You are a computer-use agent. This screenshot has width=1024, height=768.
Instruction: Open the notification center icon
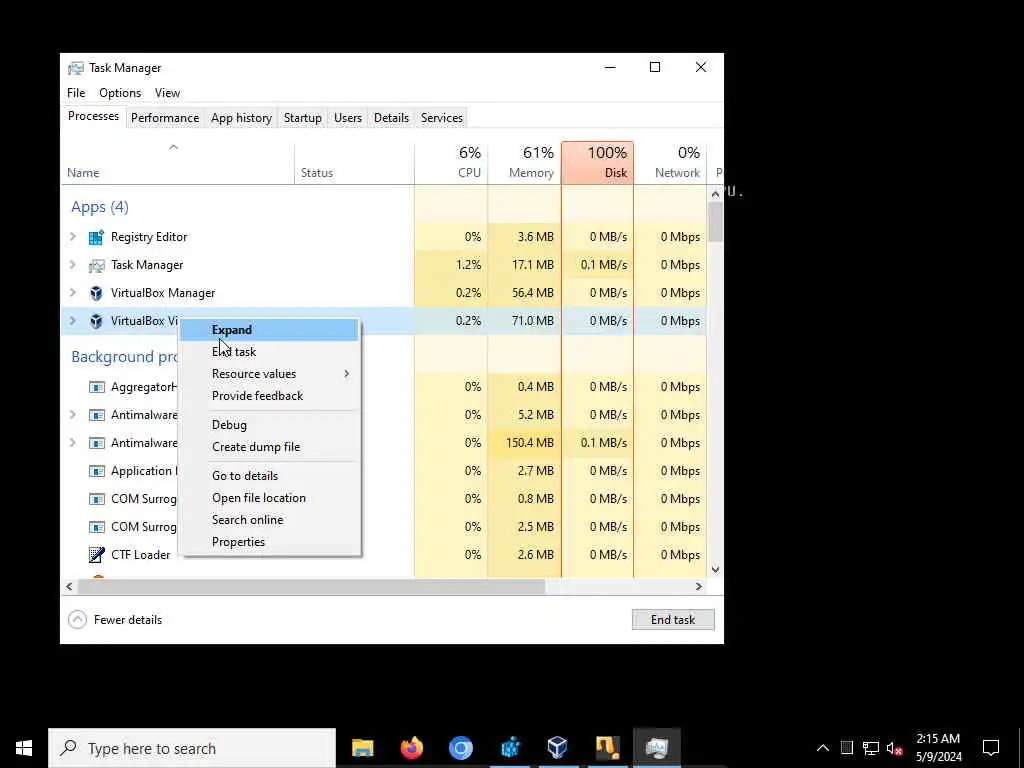point(991,748)
